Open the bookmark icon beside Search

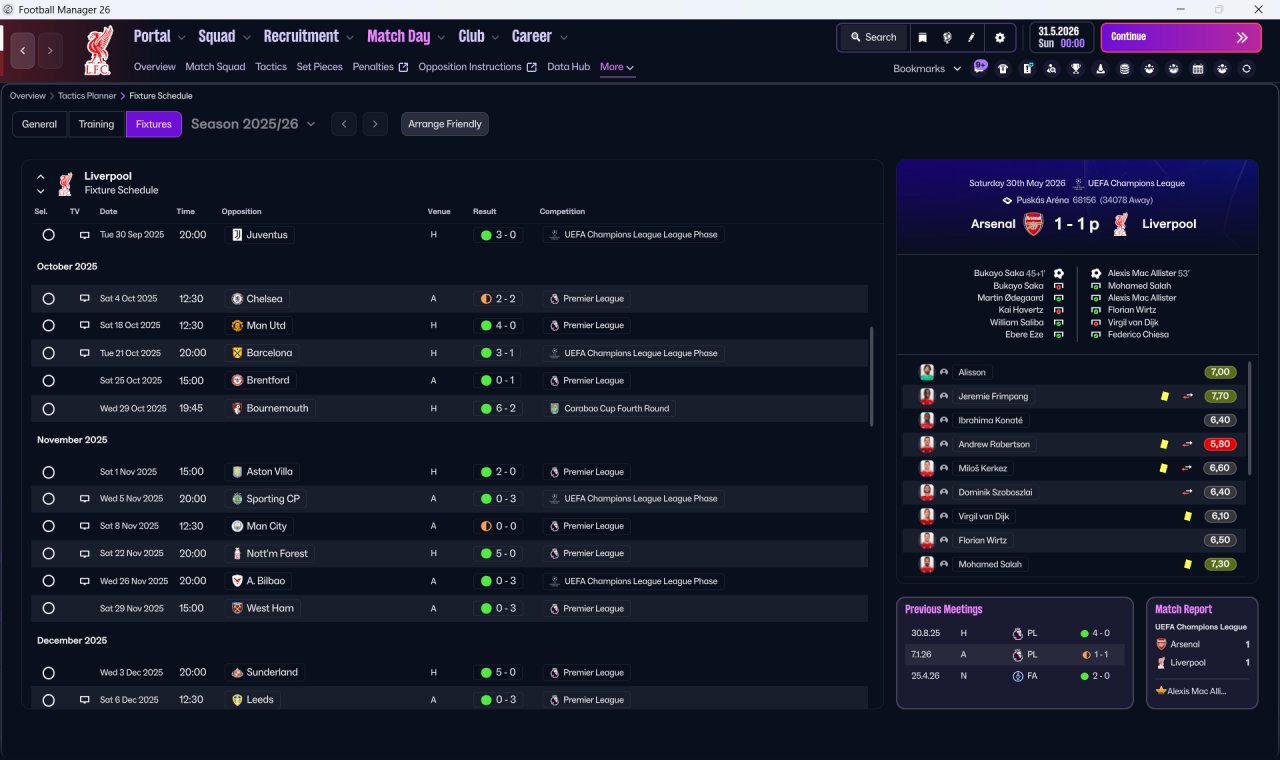click(922, 37)
